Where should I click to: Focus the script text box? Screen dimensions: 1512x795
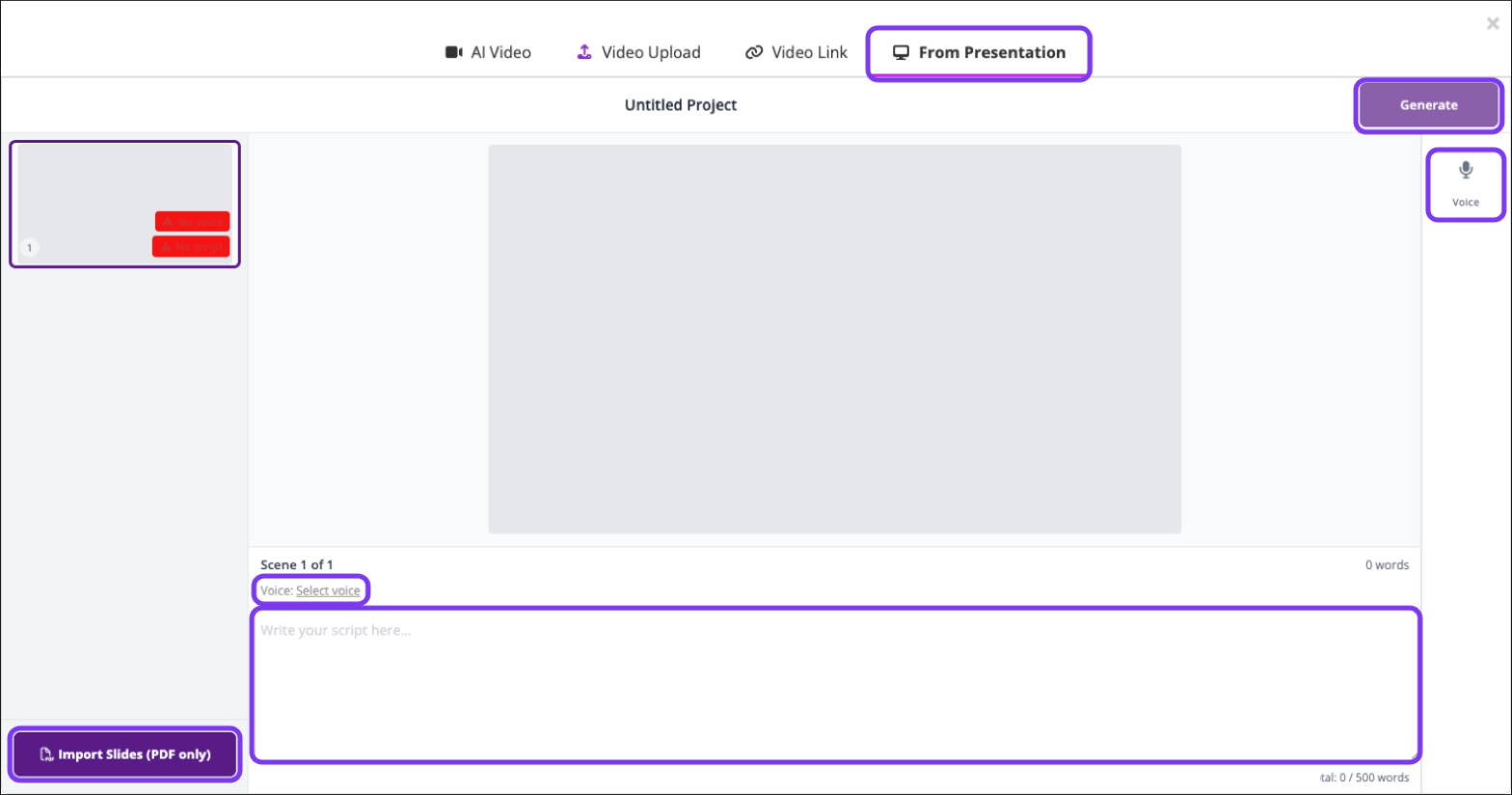(836, 685)
